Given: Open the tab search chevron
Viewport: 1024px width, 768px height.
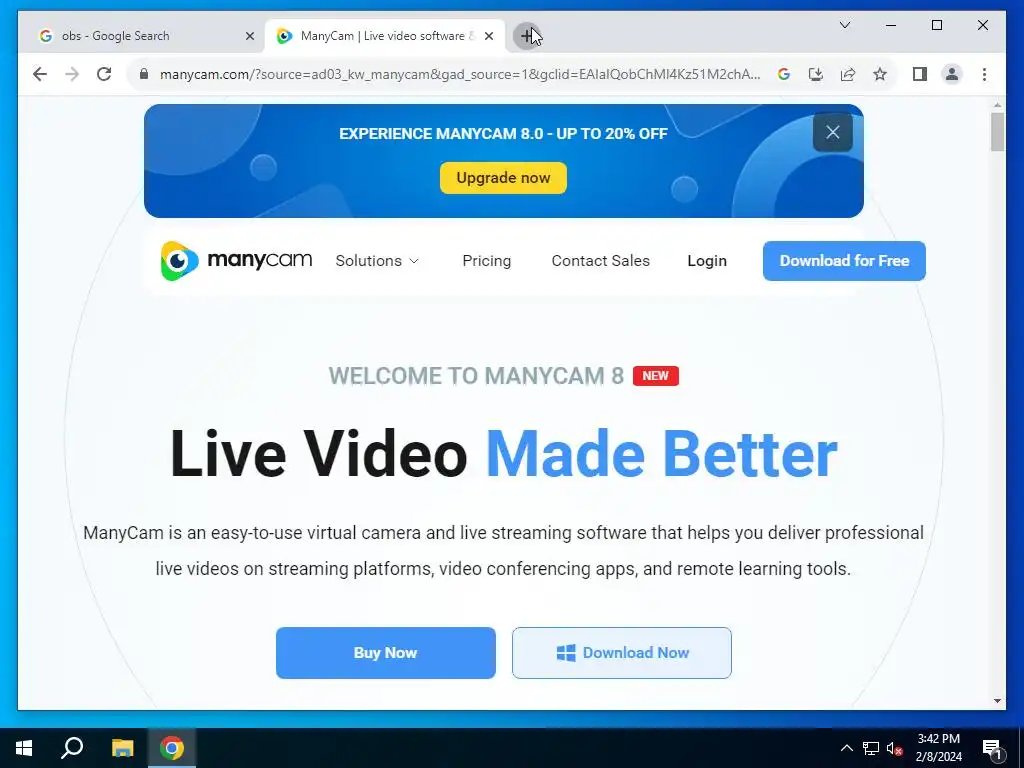Looking at the screenshot, I should tap(844, 25).
